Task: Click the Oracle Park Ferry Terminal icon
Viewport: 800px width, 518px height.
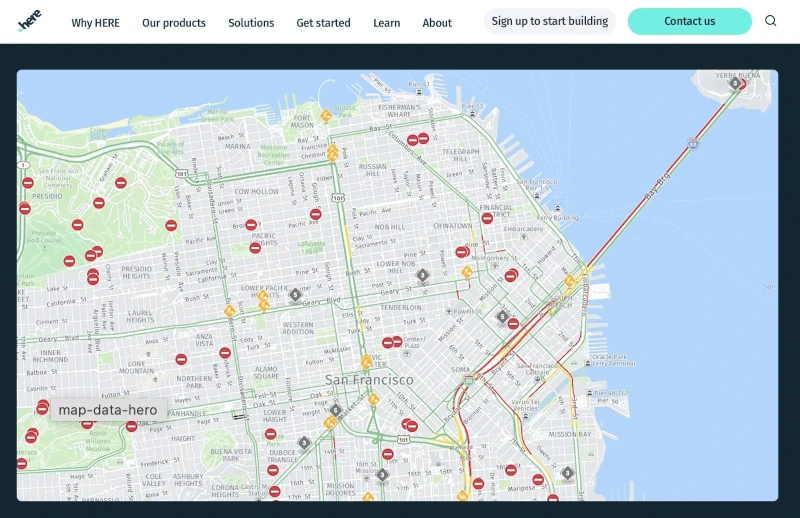Action: (588, 363)
